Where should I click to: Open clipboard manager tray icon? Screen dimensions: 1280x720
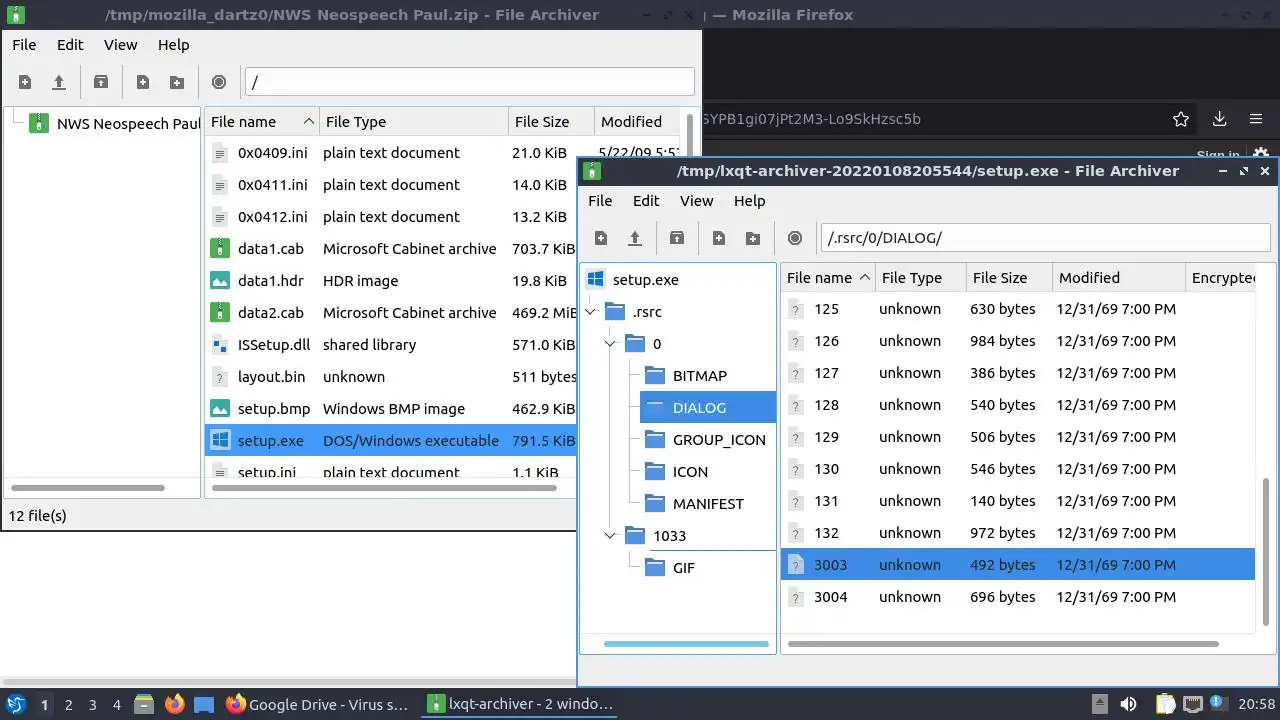coord(1166,704)
